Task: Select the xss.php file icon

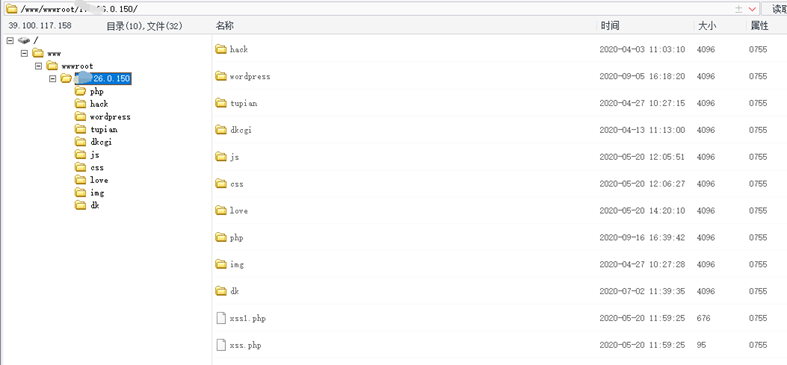Action: pyautogui.click(x=221, y=345)
